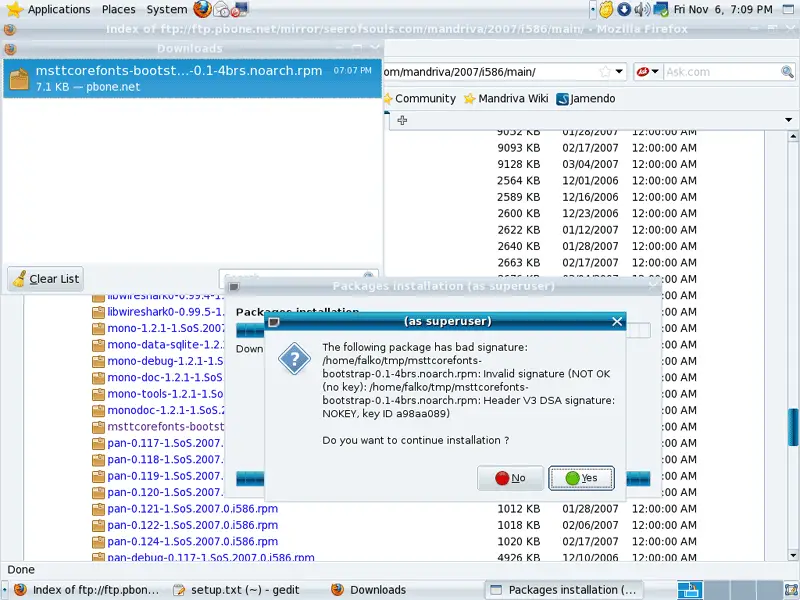Click the Packages installation window menu icon

[x=234, y=287]
